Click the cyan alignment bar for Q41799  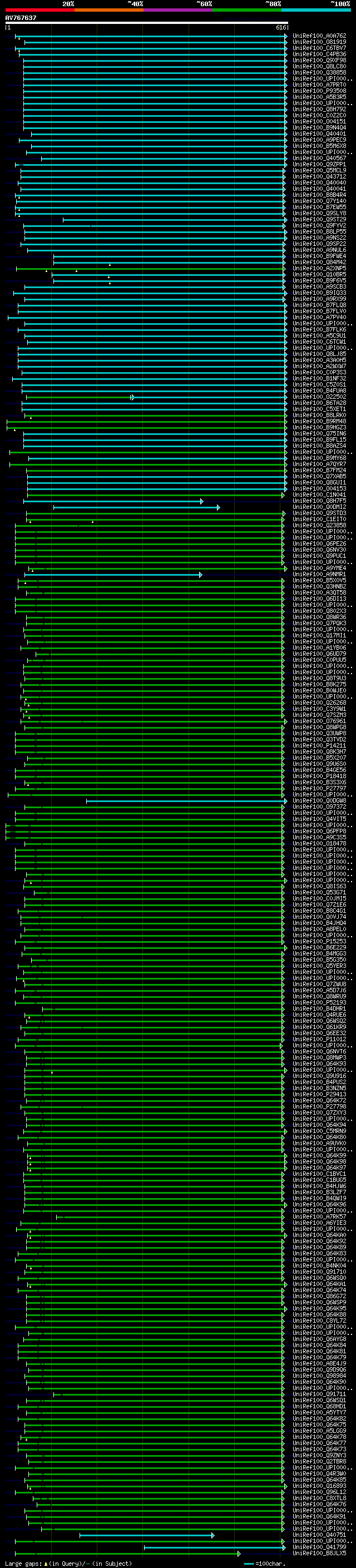215,1547
